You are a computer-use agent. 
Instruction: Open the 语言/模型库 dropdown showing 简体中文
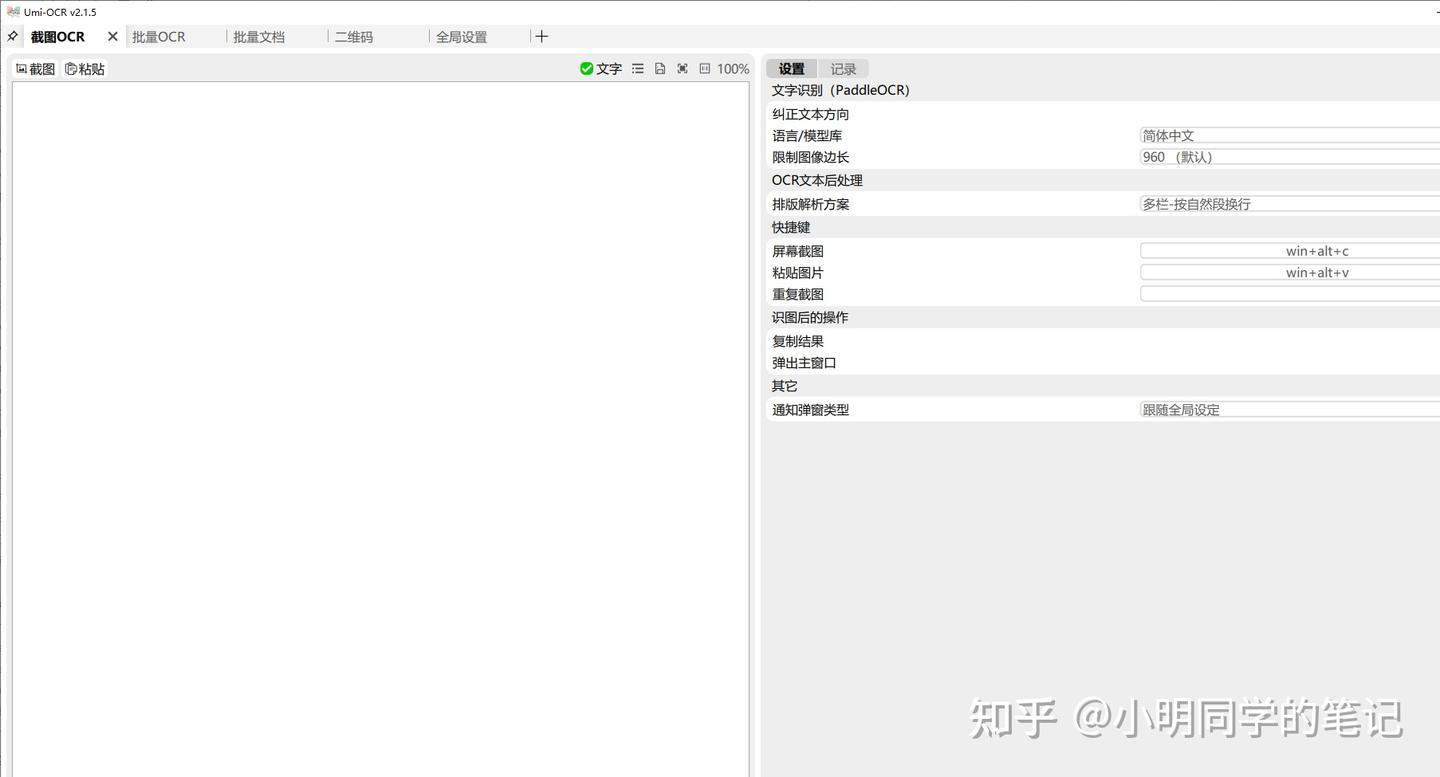point(1290,136)
